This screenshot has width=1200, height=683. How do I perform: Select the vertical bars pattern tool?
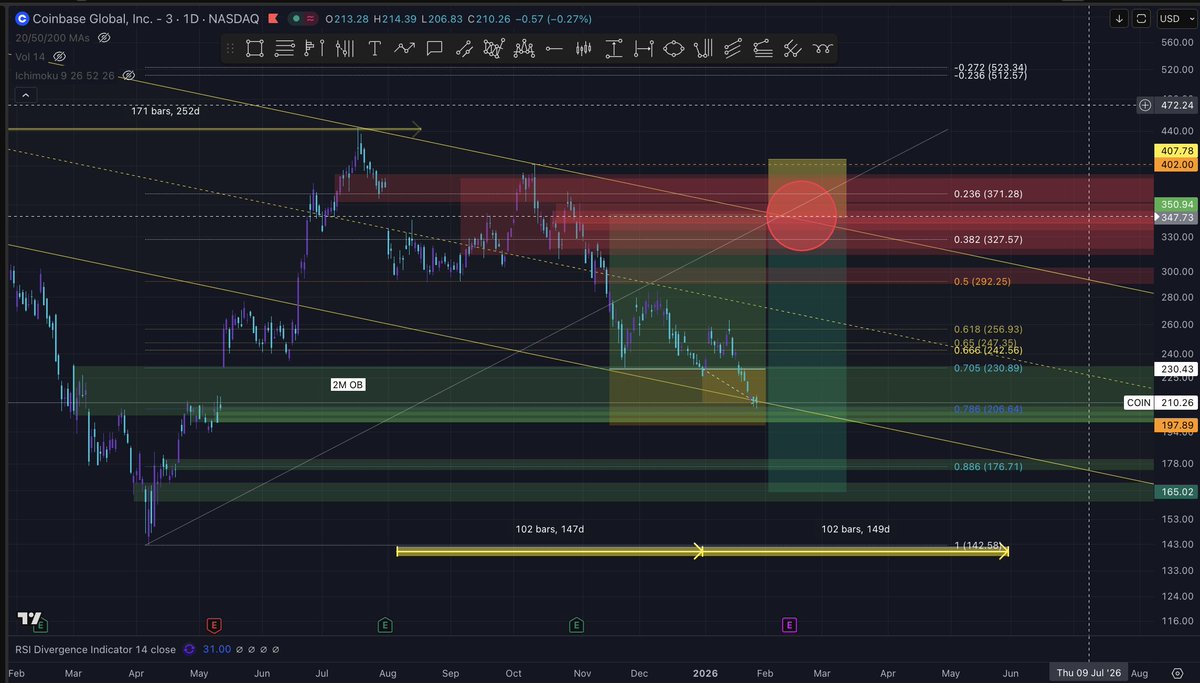344,48
